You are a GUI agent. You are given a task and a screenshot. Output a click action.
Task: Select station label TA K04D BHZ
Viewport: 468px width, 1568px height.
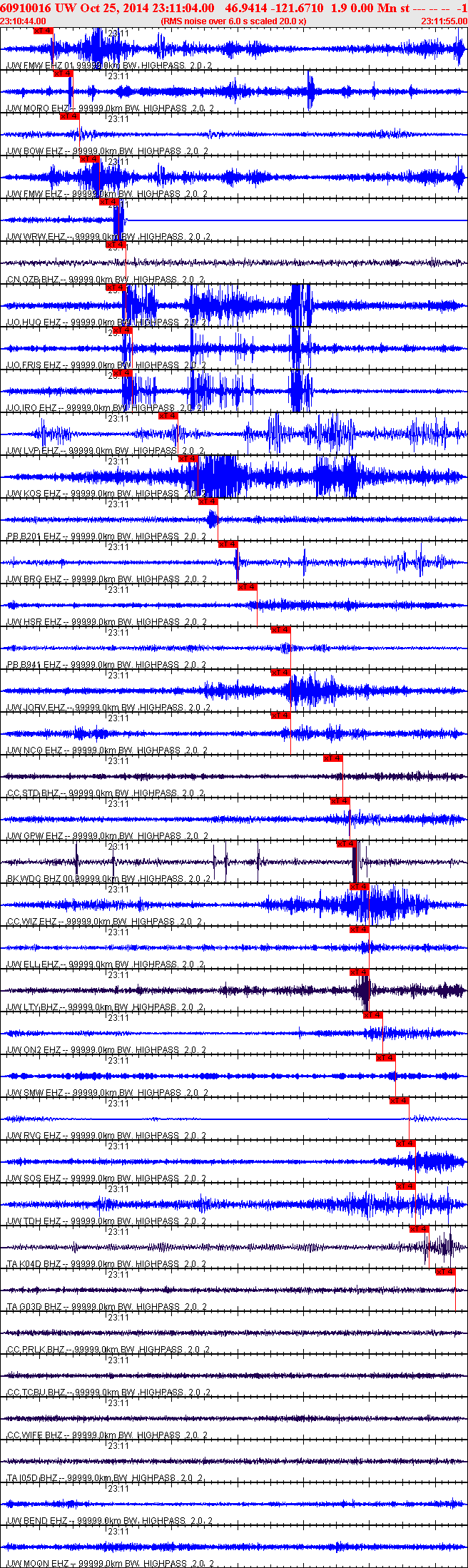34,1264
